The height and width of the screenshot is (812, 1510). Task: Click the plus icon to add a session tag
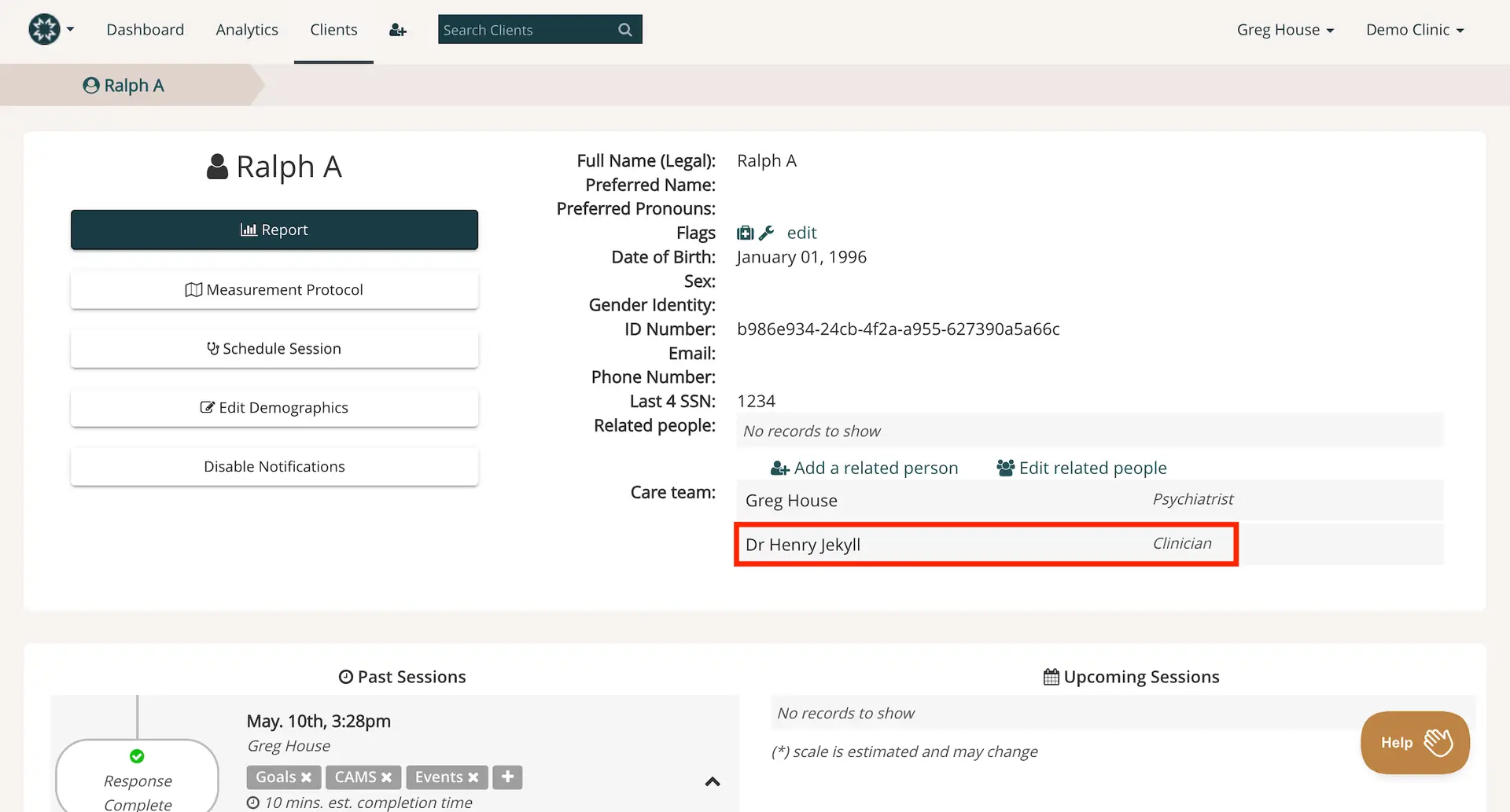(x=507, y=777)
